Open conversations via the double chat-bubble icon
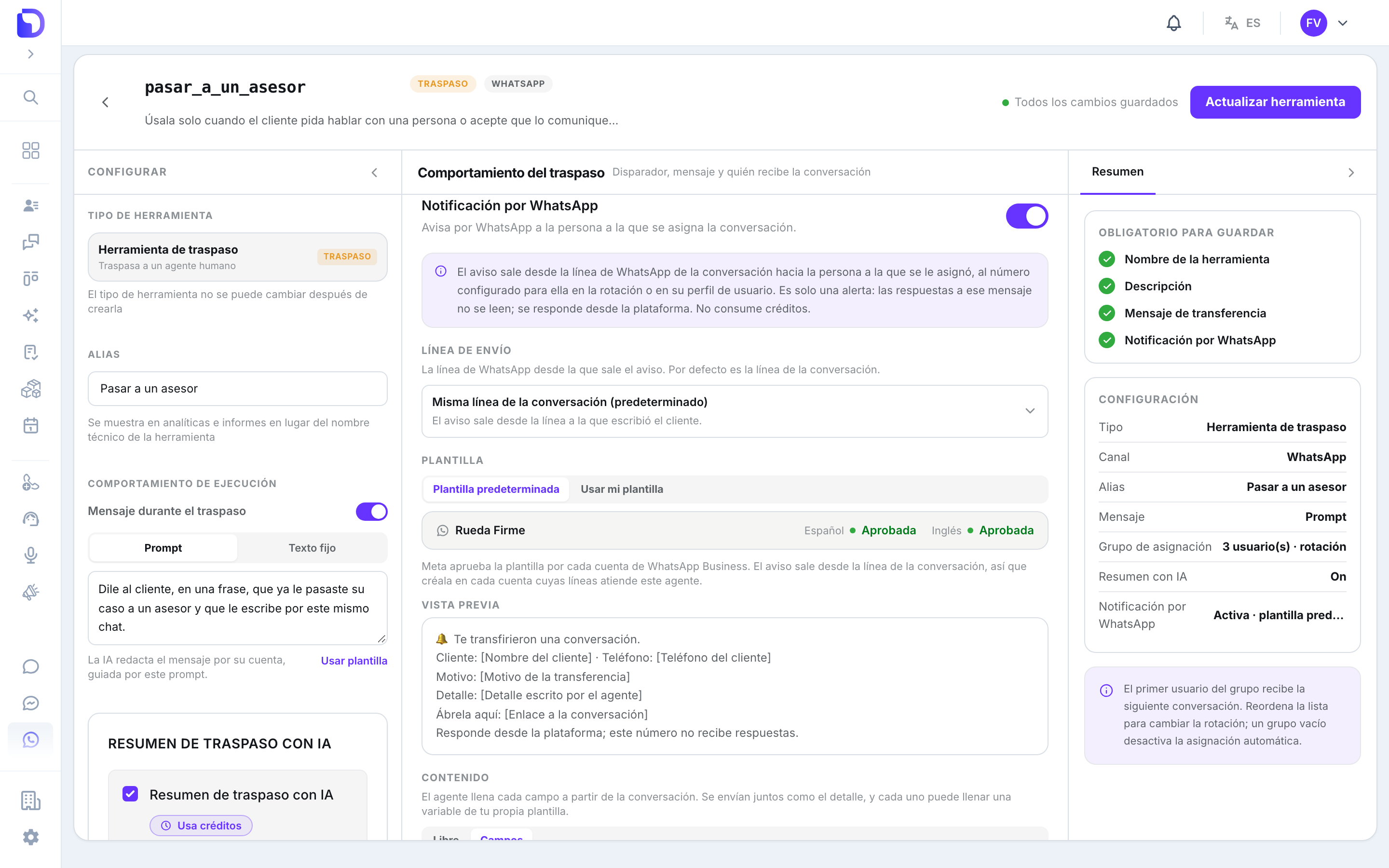The image size is (1389, 868). pyautogui.click(x=30, y=242)
